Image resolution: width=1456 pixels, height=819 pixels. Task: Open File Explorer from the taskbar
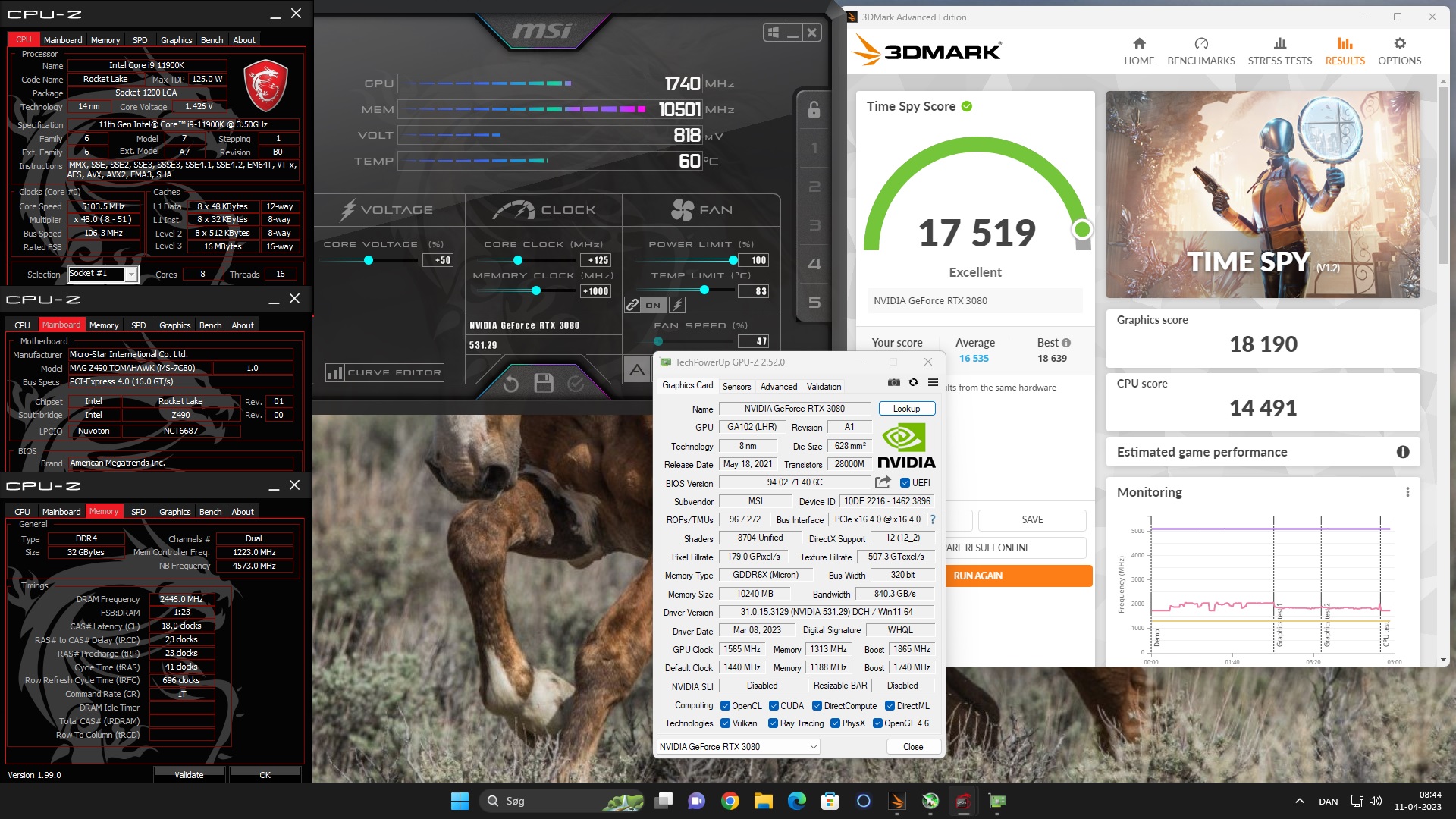pyautogui.click(x=763, y=801)
